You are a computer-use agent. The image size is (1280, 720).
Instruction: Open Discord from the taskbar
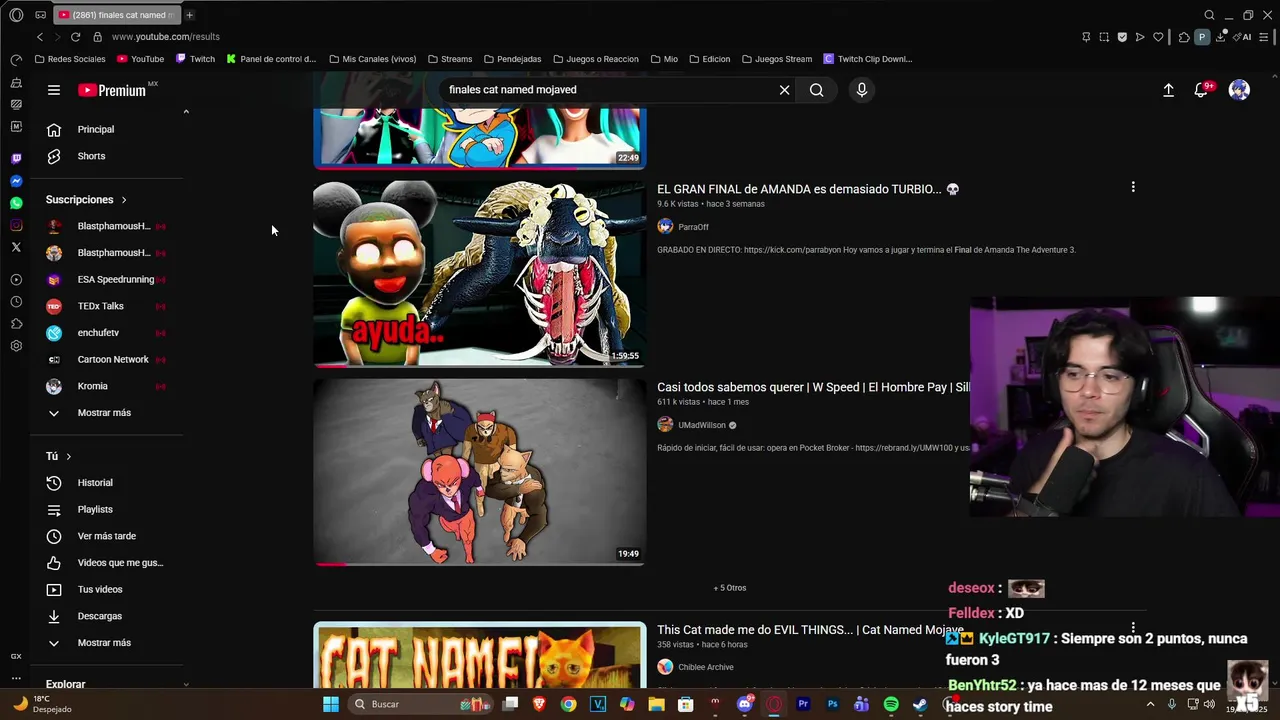point(745,704)
